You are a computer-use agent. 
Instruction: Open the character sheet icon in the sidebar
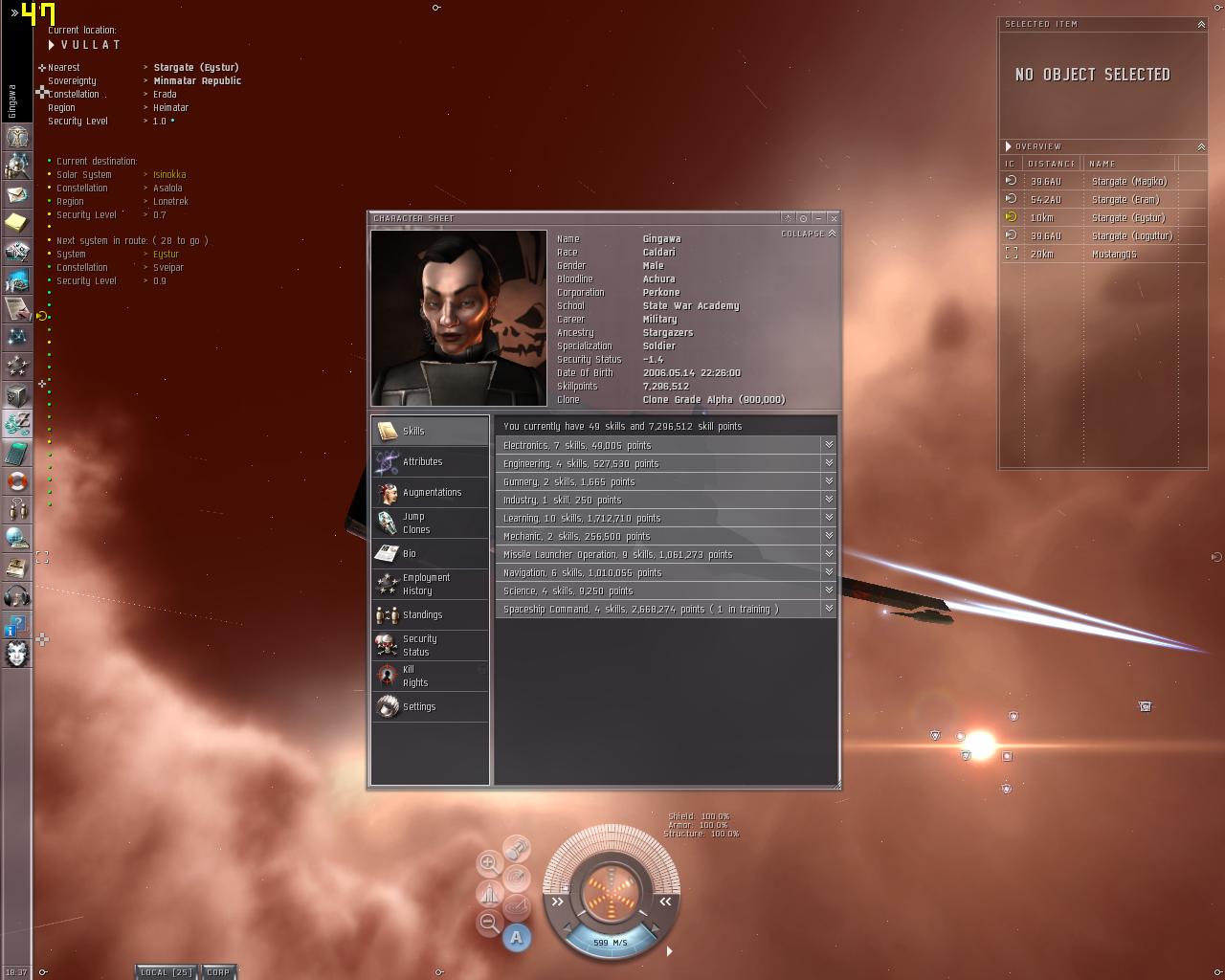(16, 137)
